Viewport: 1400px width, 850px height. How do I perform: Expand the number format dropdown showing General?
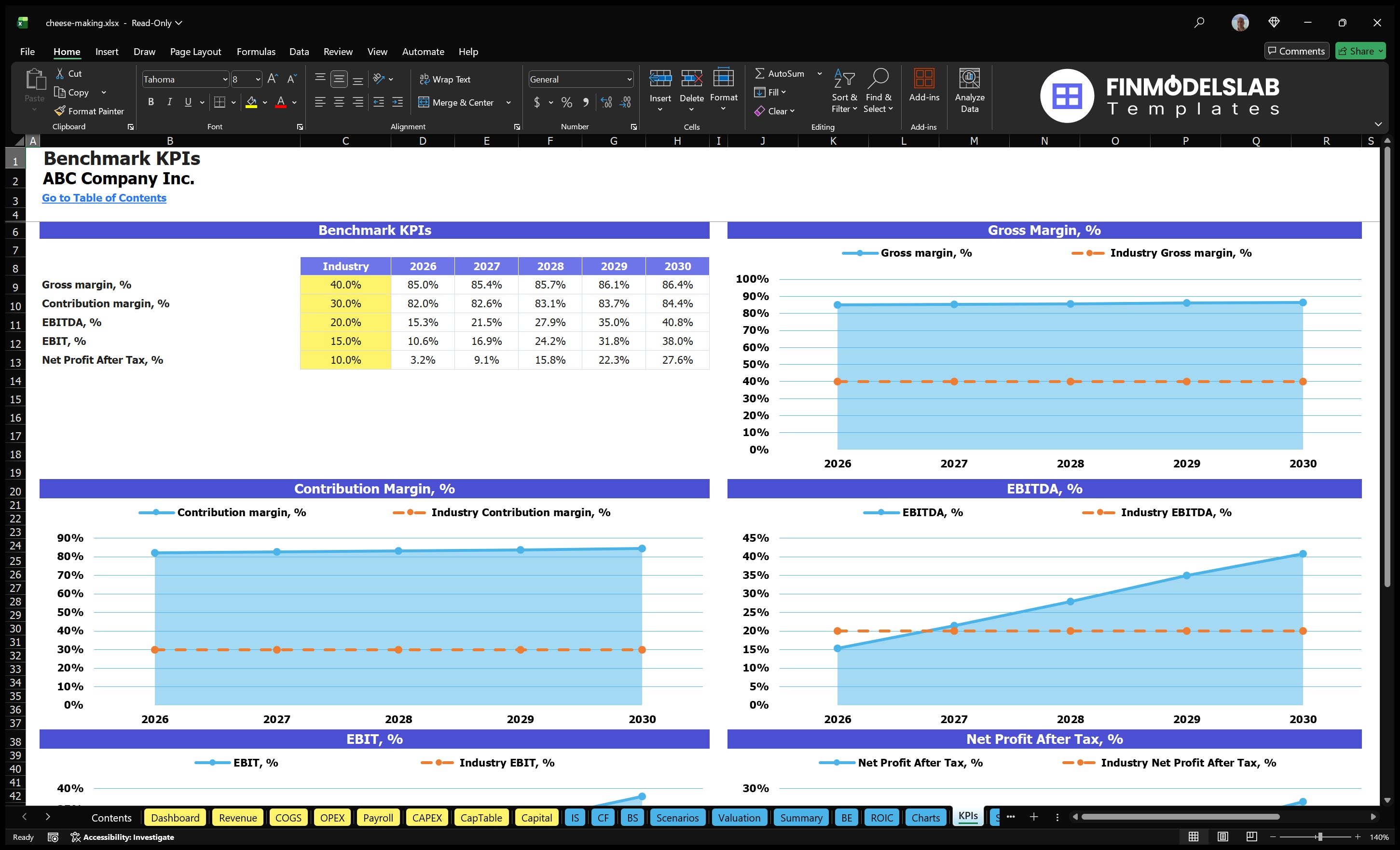click(x=630, y=79)
